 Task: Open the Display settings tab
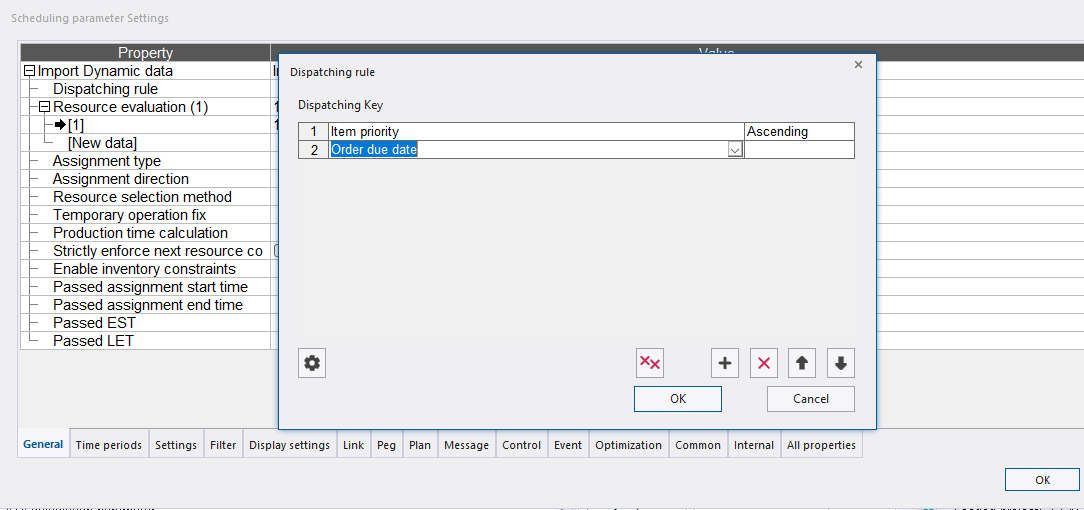click(x=289, y=445)
